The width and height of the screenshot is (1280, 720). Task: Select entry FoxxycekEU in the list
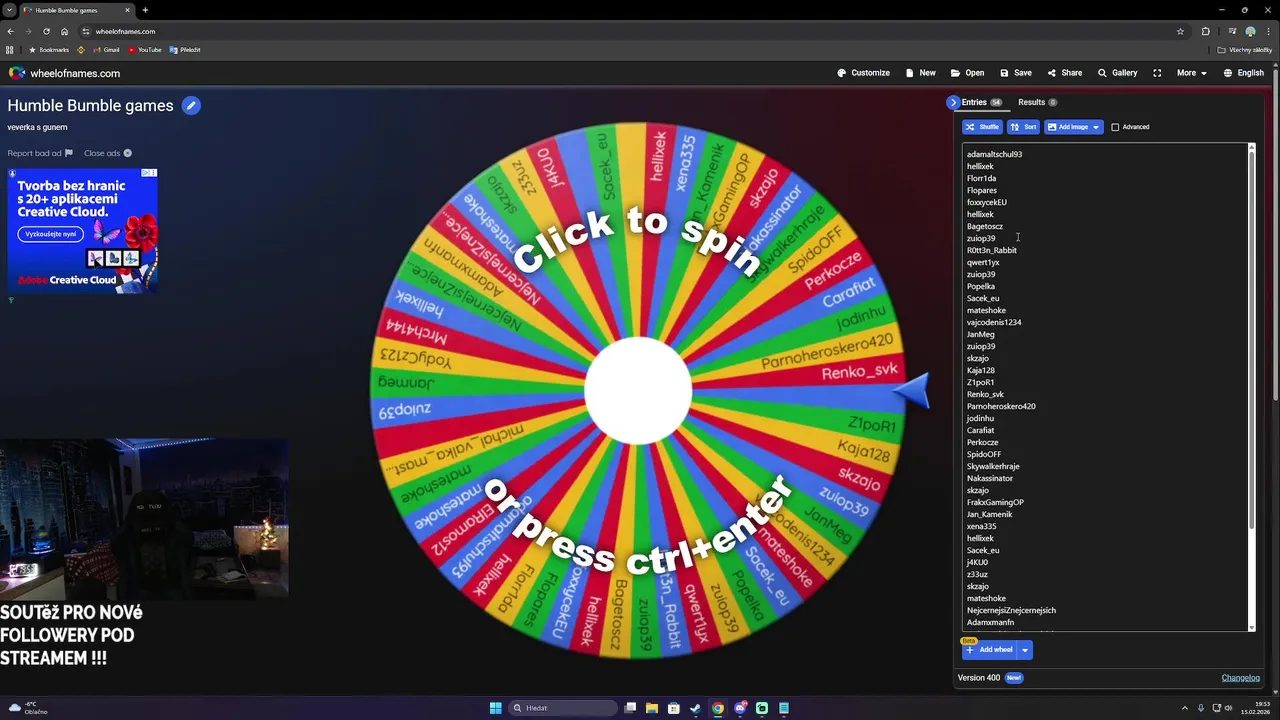(x=987, y=202)
